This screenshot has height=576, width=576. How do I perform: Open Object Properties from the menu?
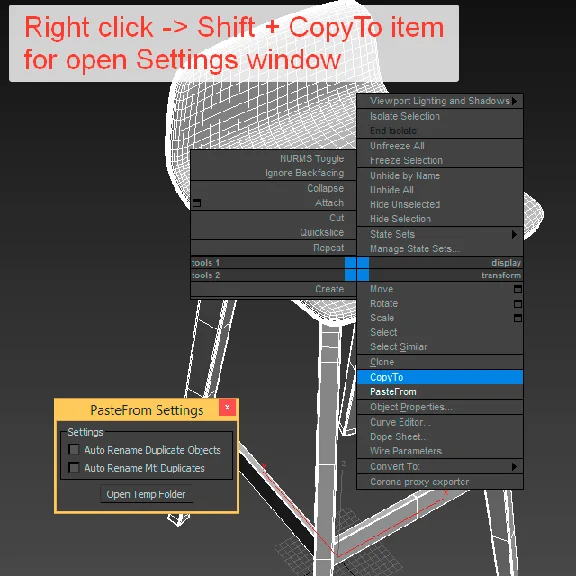point(440,407)
